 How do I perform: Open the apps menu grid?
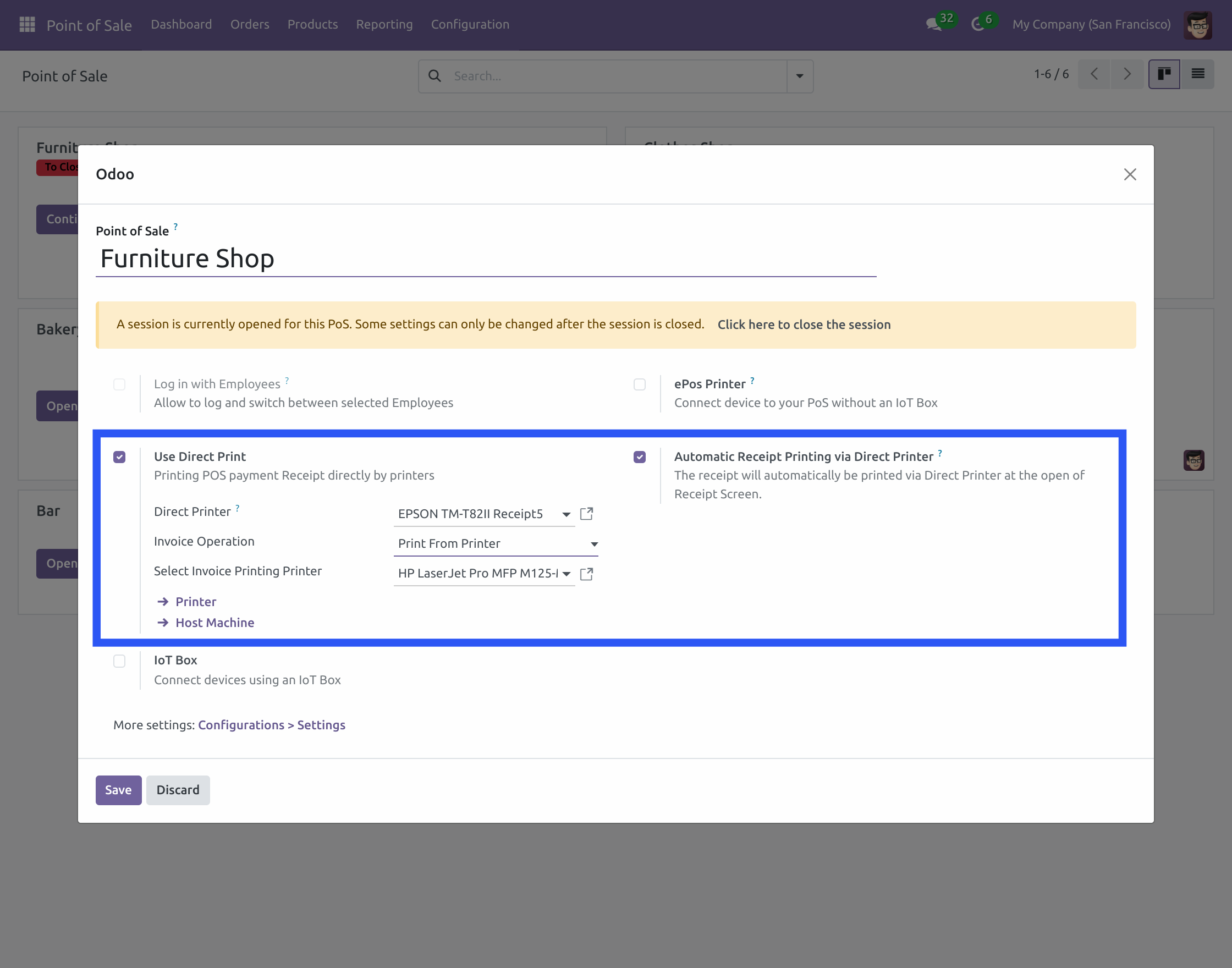[26, 24]
